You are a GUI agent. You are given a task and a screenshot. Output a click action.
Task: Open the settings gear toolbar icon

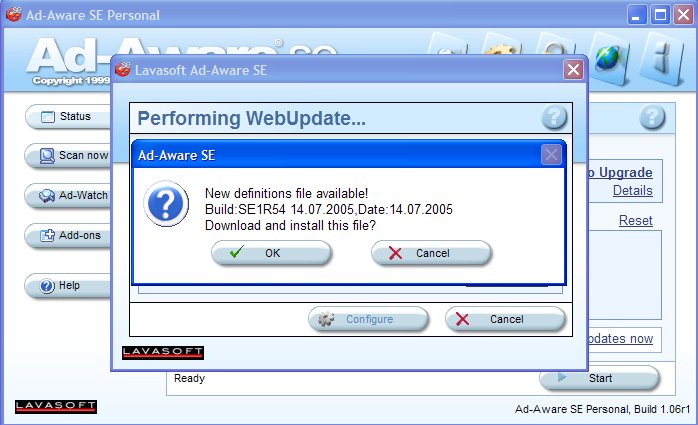pyautogui.click(x=502, y=44)
